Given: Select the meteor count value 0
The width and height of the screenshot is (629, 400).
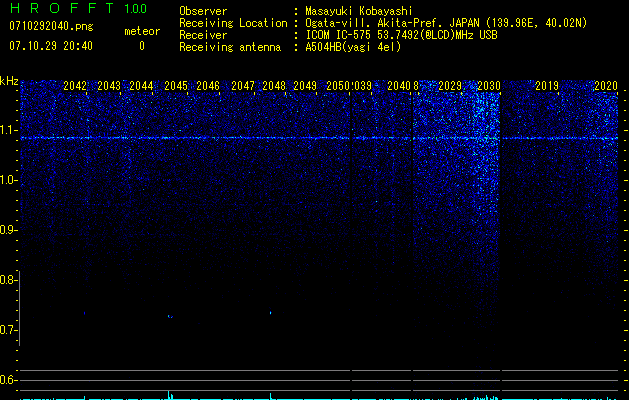Looking at the screenshot, I should tap(142, 46).
